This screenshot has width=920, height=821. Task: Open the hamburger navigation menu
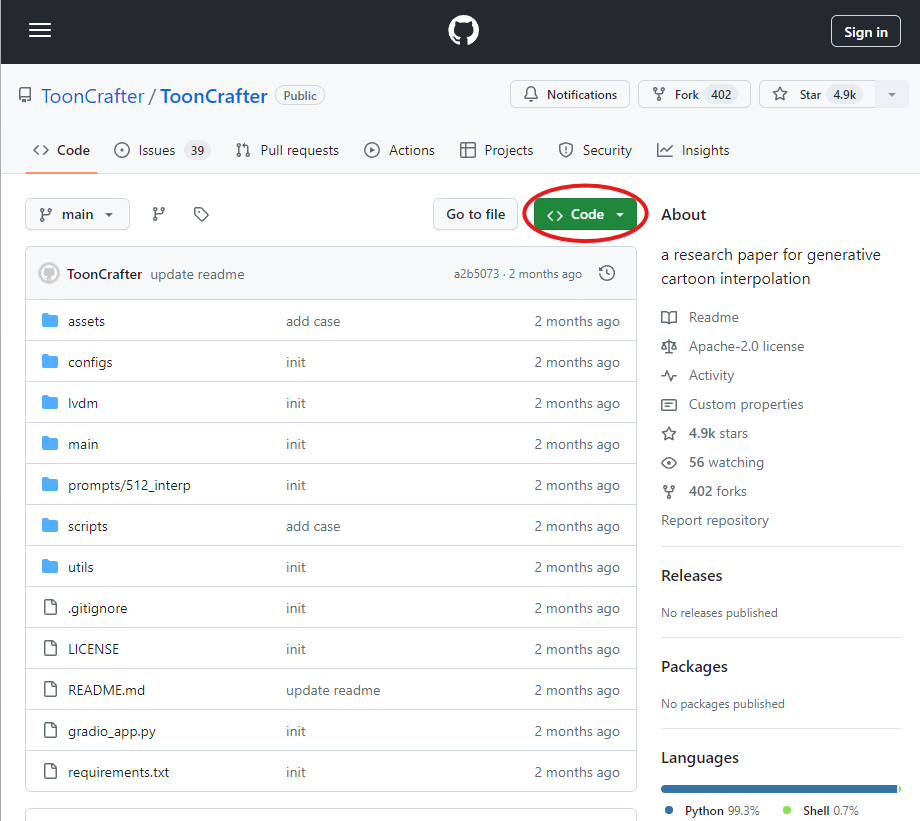tap(40, 30)
